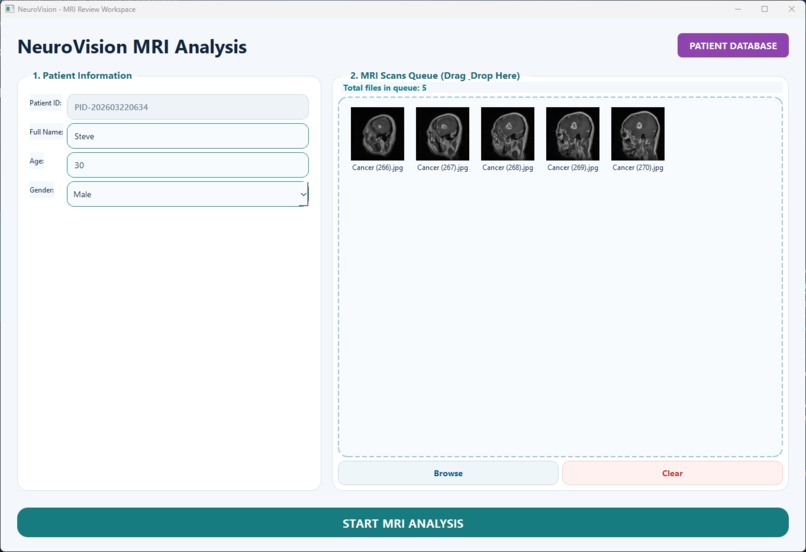Click the '2. MRI Scans Queue' heading
Image resolution: width=806 pixels, height=552 pixels.
435,76
